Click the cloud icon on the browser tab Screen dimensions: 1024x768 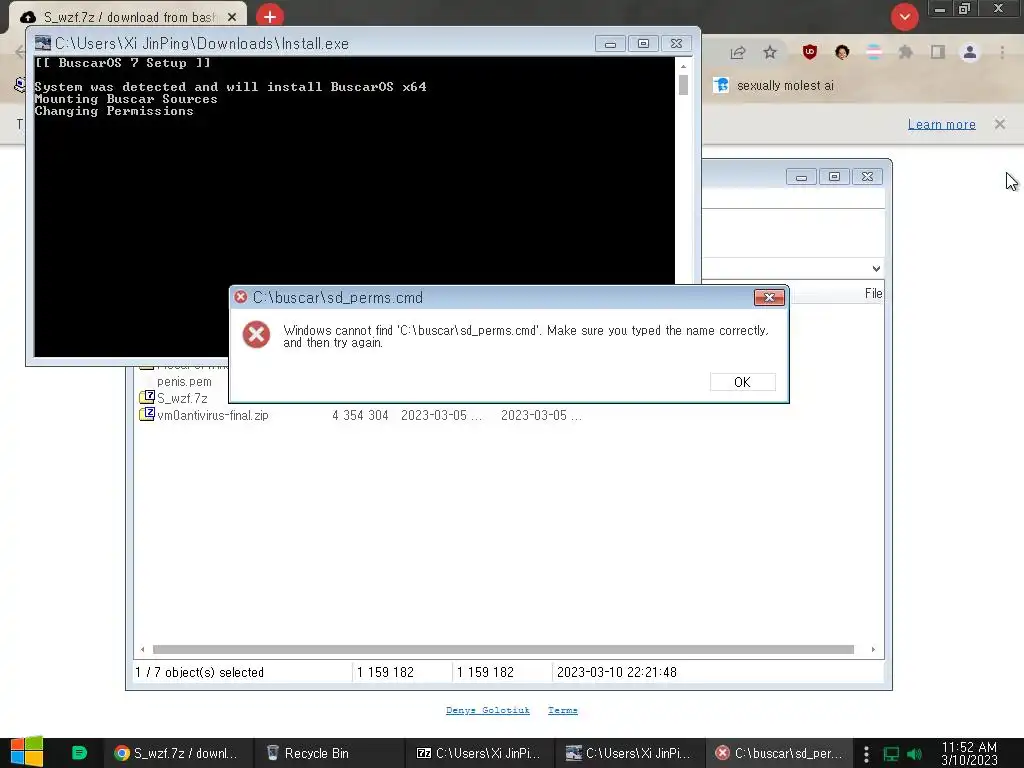28,18
